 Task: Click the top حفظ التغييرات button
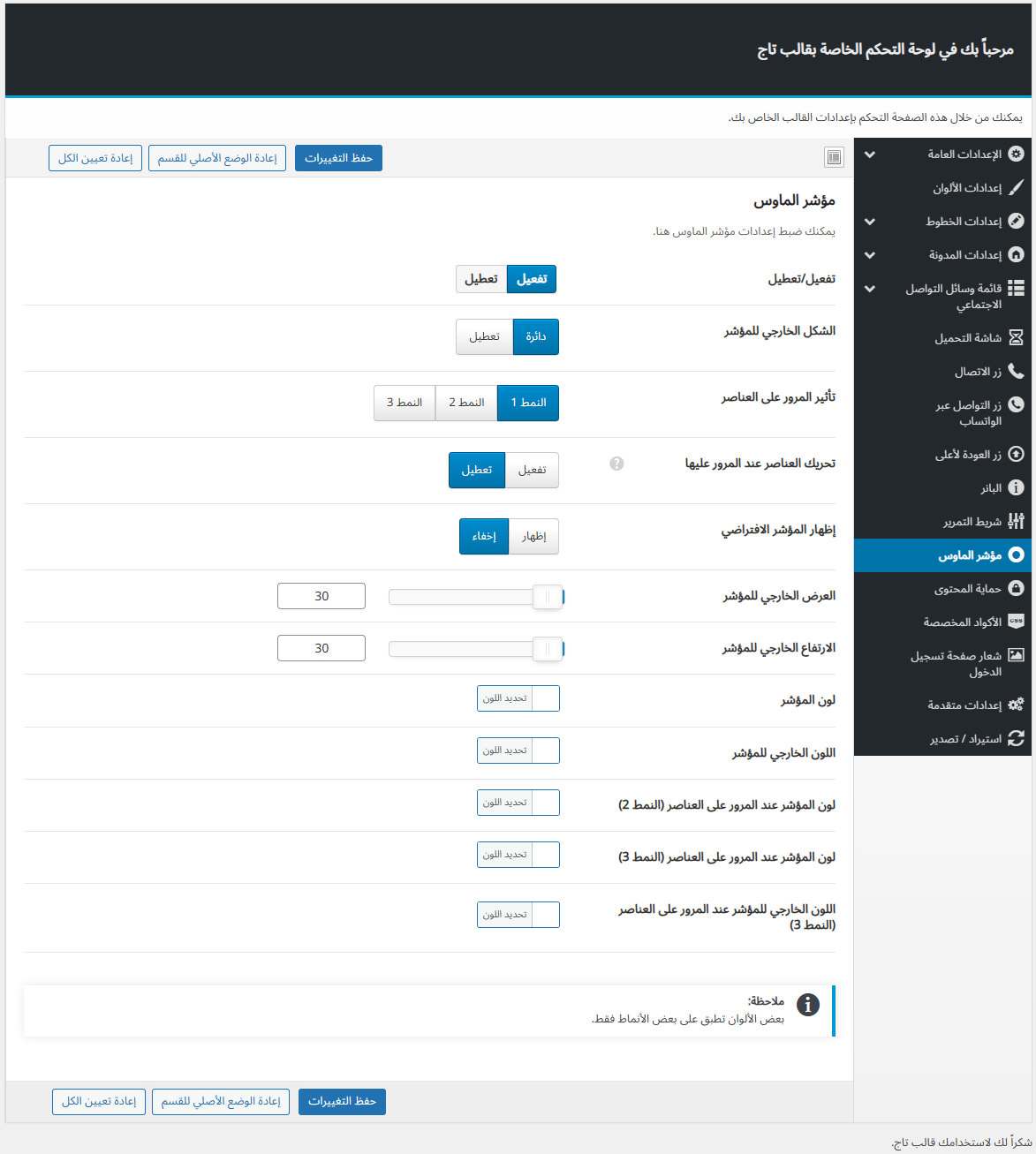(x=338, y=158)
